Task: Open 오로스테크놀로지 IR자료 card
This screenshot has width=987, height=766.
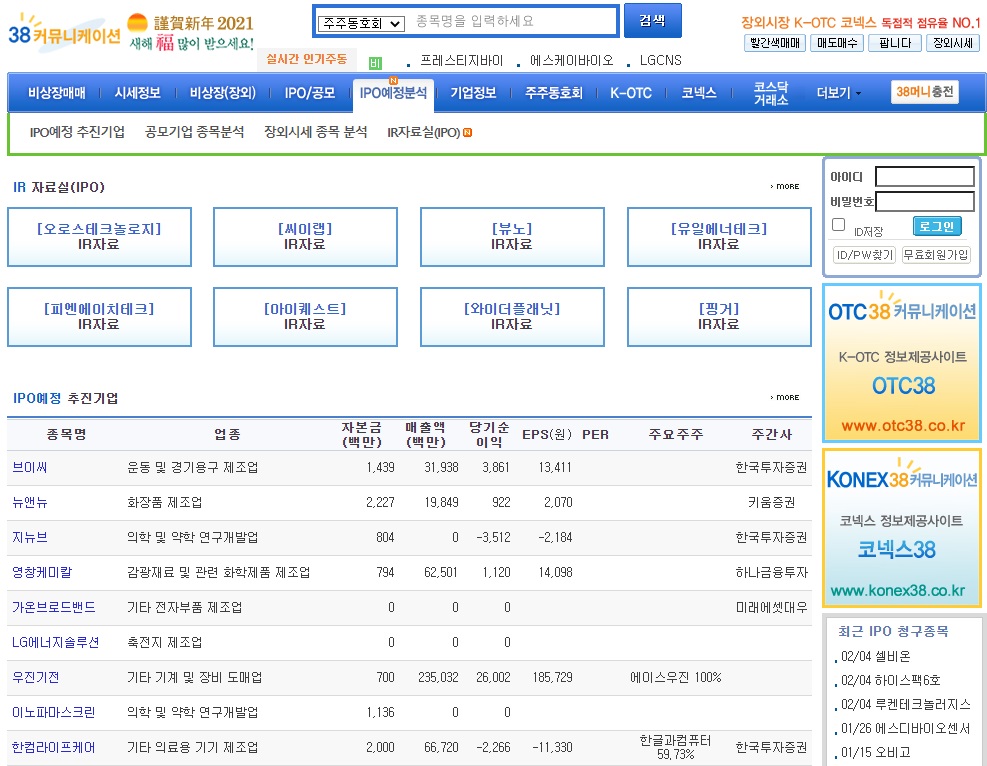Action: (99, 237)
